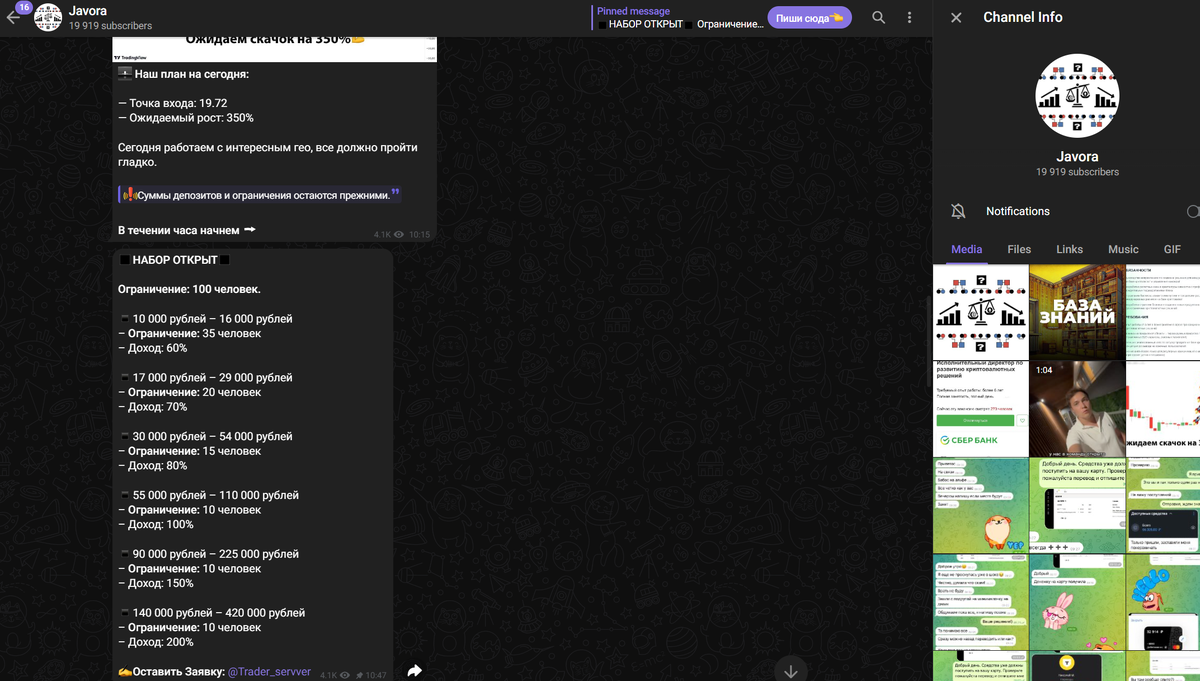Viewport: 1200px width, 681px height.
Task: Open Javora channel avatar in chat header
Action: [x=48, y=17]
